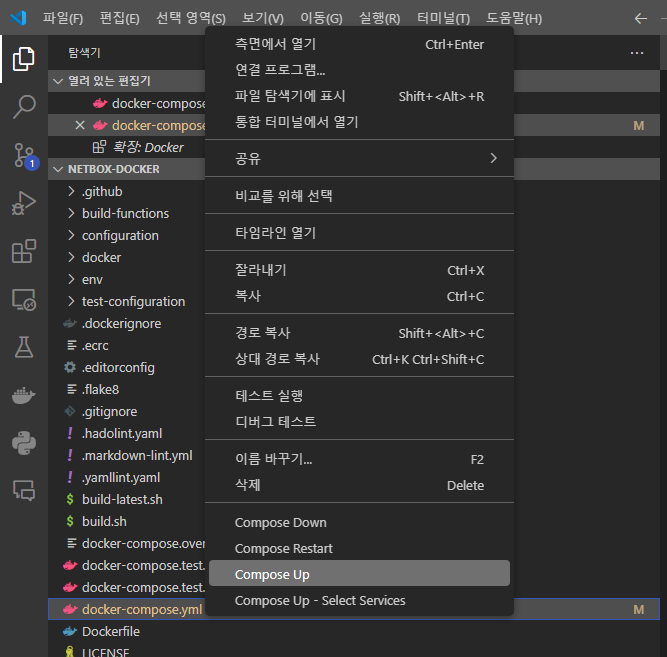The image size is (667, 657).
Task: Open build.sh in the file tree
Action: [104, 521]
